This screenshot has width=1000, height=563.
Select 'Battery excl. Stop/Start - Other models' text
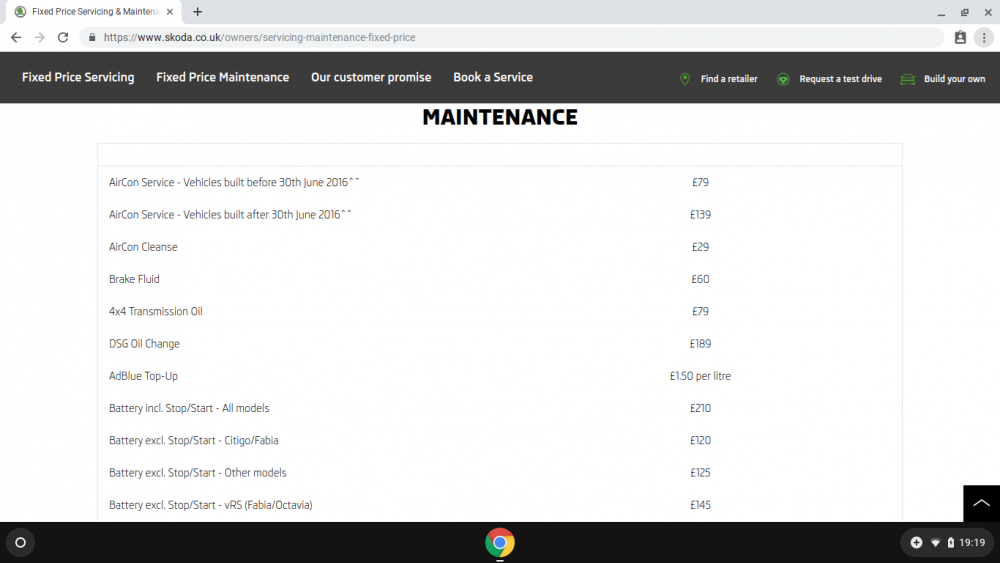[197, 472]
